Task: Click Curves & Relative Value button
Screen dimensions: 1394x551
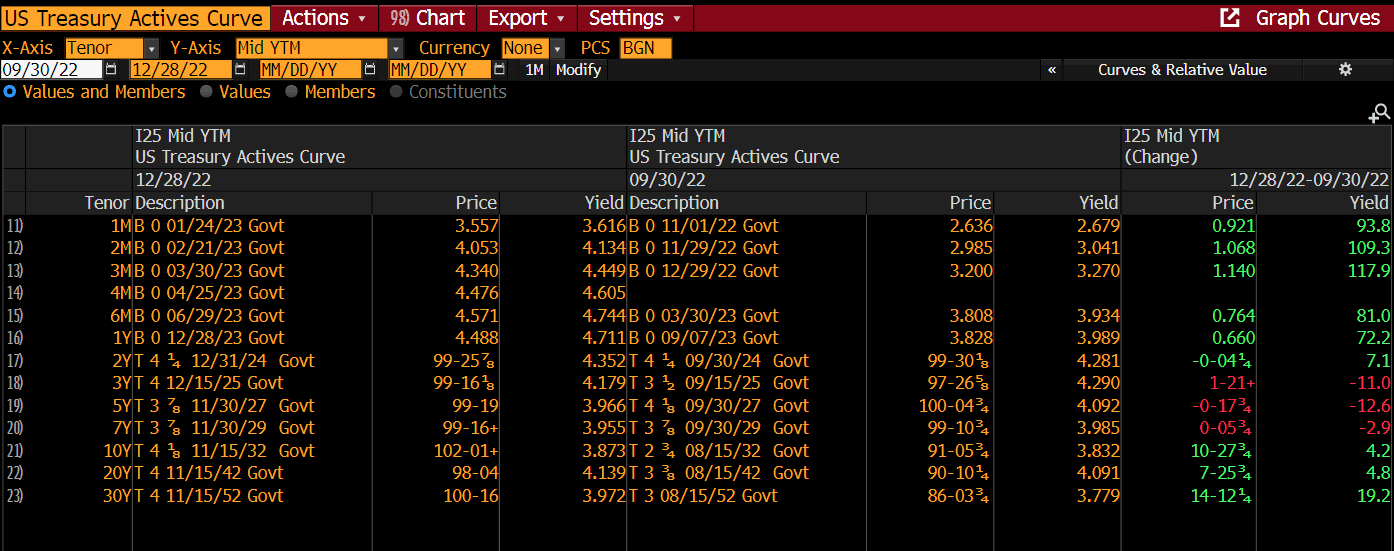Action: [x=1182, y=69]
